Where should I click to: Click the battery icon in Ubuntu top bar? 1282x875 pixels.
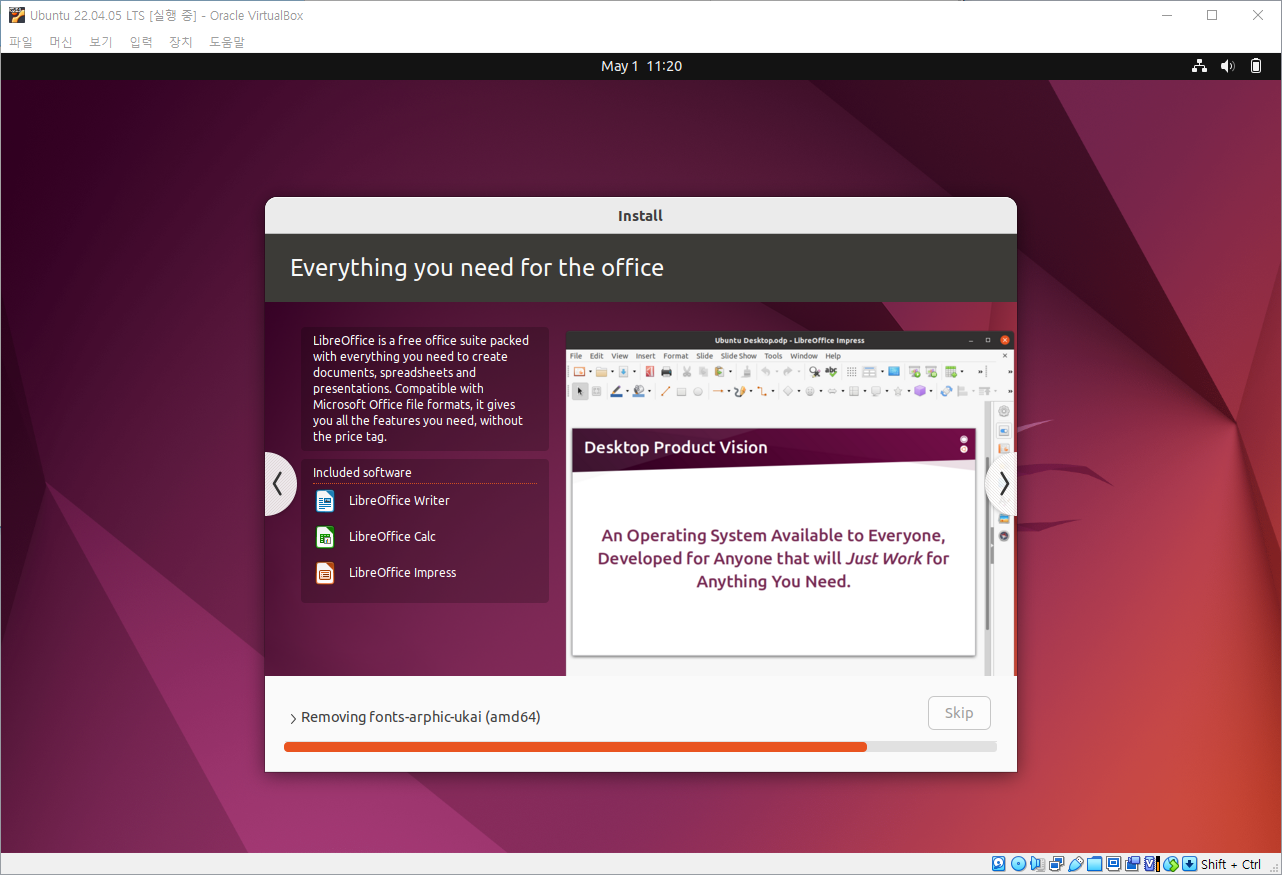[x=1257, y=66]
